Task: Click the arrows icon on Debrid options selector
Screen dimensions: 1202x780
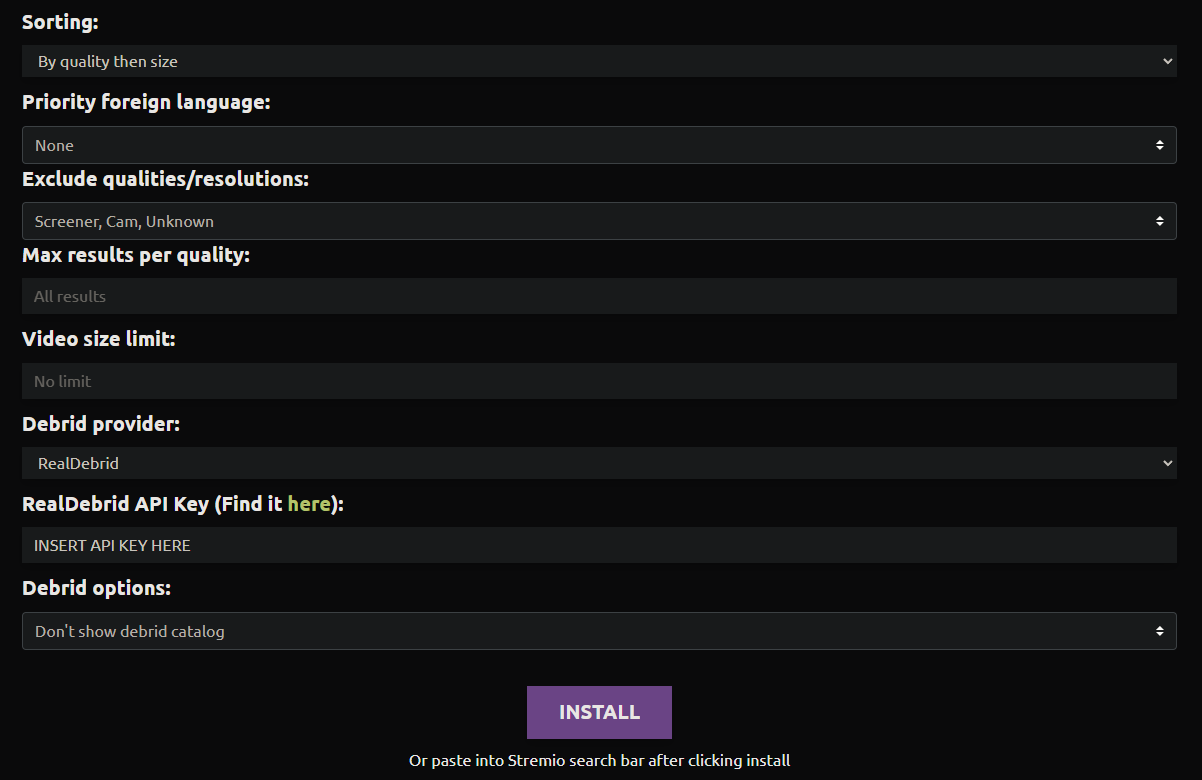Action: (x=1159, y=631)
